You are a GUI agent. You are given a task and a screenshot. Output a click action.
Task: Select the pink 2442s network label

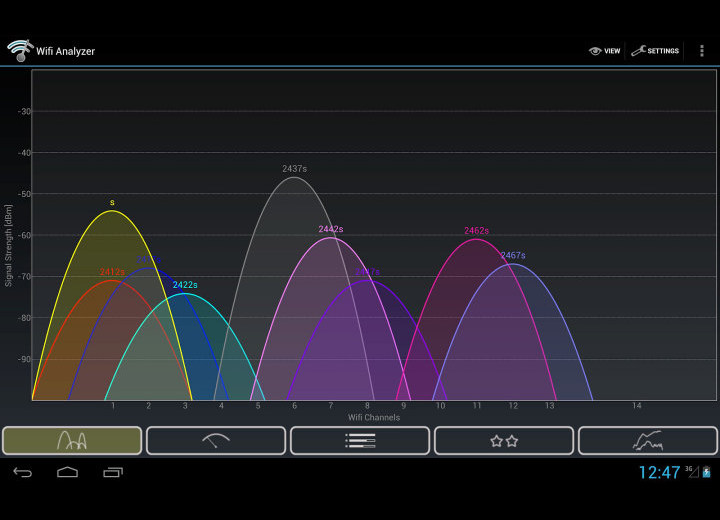(x=331, y=229)
